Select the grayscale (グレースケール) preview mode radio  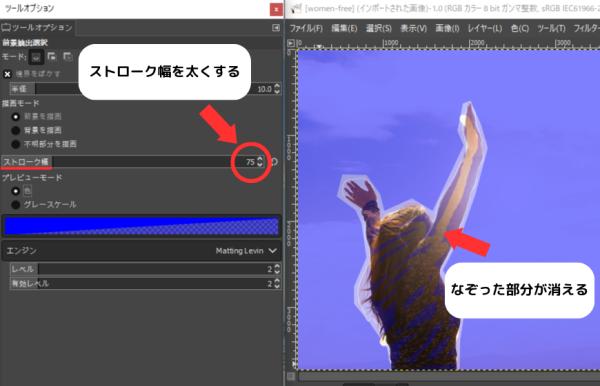pos(16,205)
